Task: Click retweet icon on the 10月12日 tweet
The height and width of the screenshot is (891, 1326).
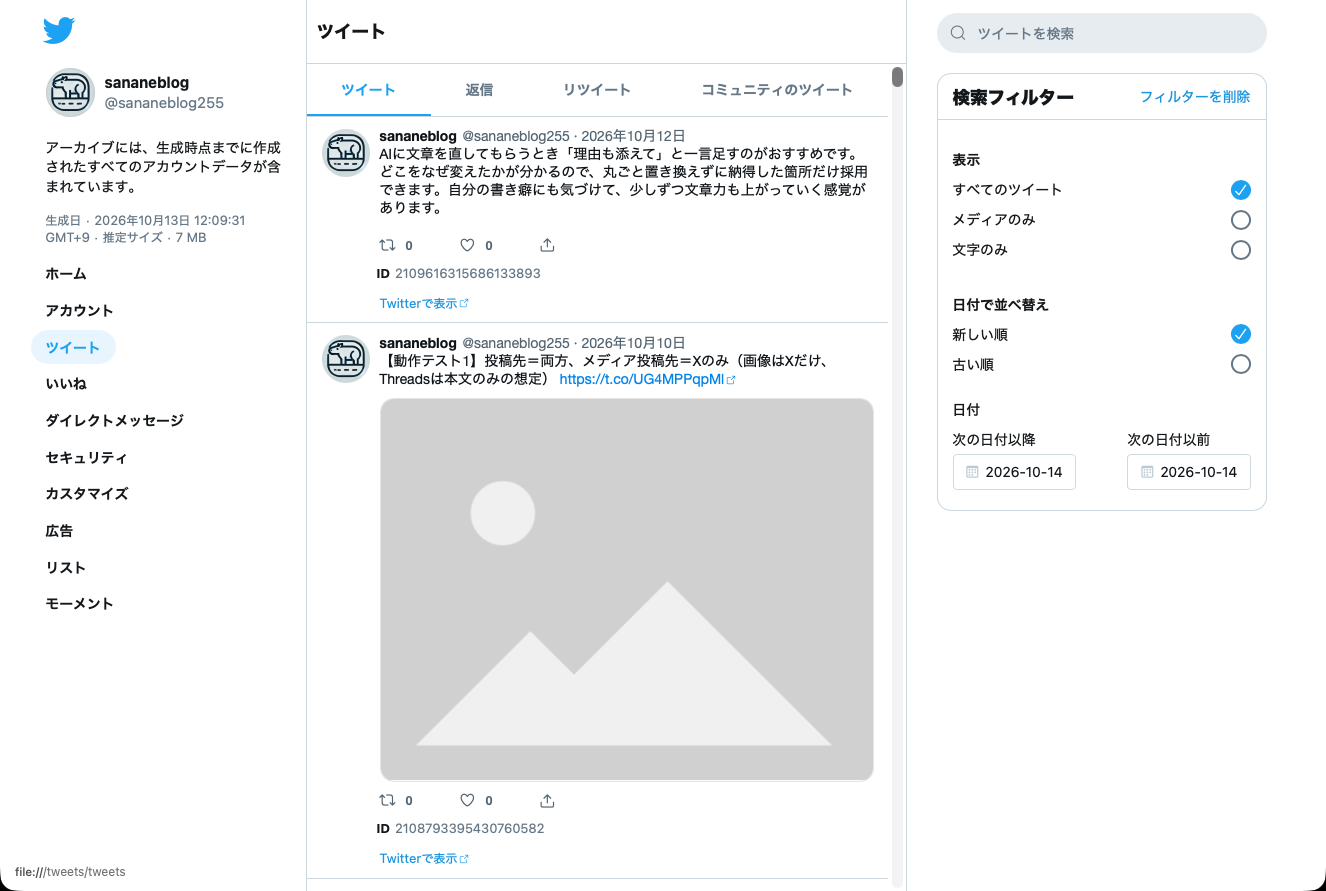Action: tap(387, 245)
